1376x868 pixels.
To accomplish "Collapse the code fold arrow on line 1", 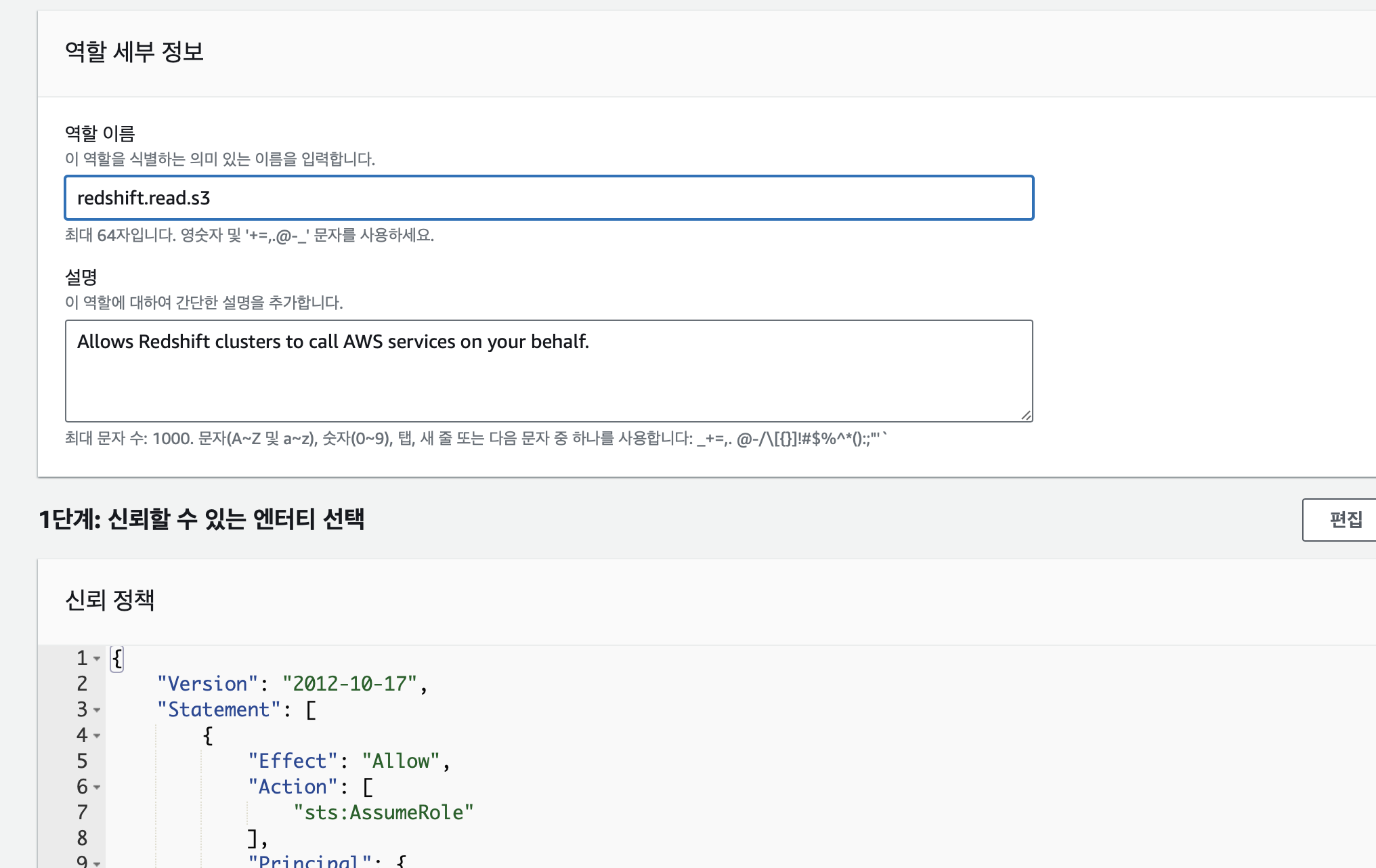I will (97, 659).
